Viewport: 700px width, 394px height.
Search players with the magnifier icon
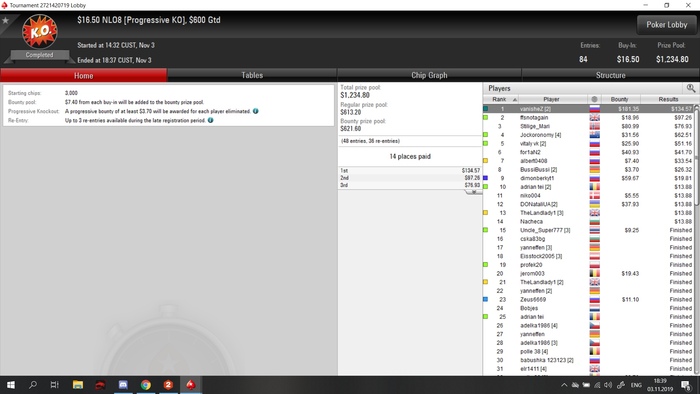[x=691, y=88]
